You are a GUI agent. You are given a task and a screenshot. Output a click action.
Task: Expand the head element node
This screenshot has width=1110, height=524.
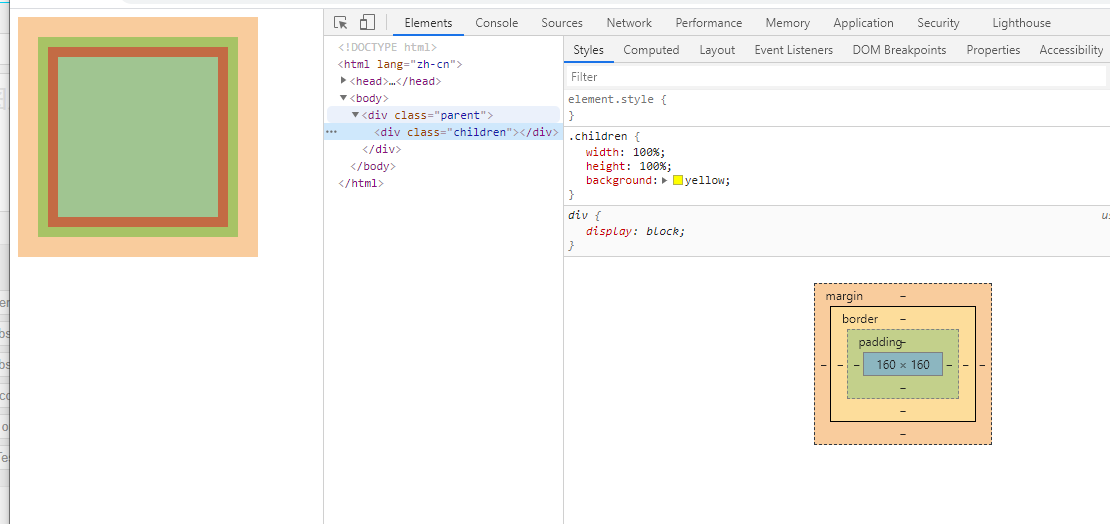pyautogui.click(x=344, y=81)
